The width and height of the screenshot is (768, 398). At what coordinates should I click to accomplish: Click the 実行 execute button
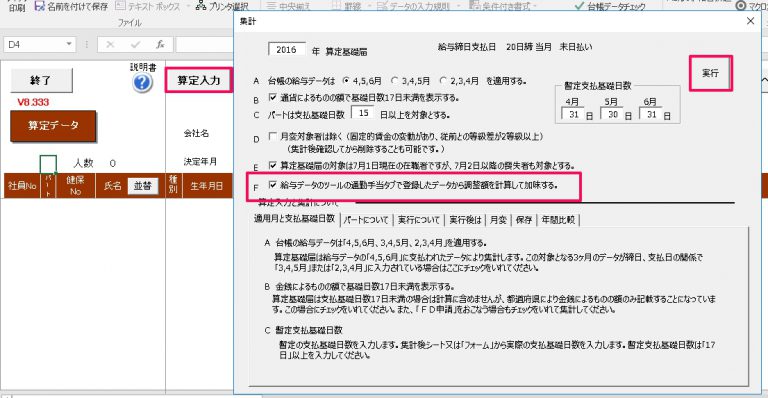point(710,73)
